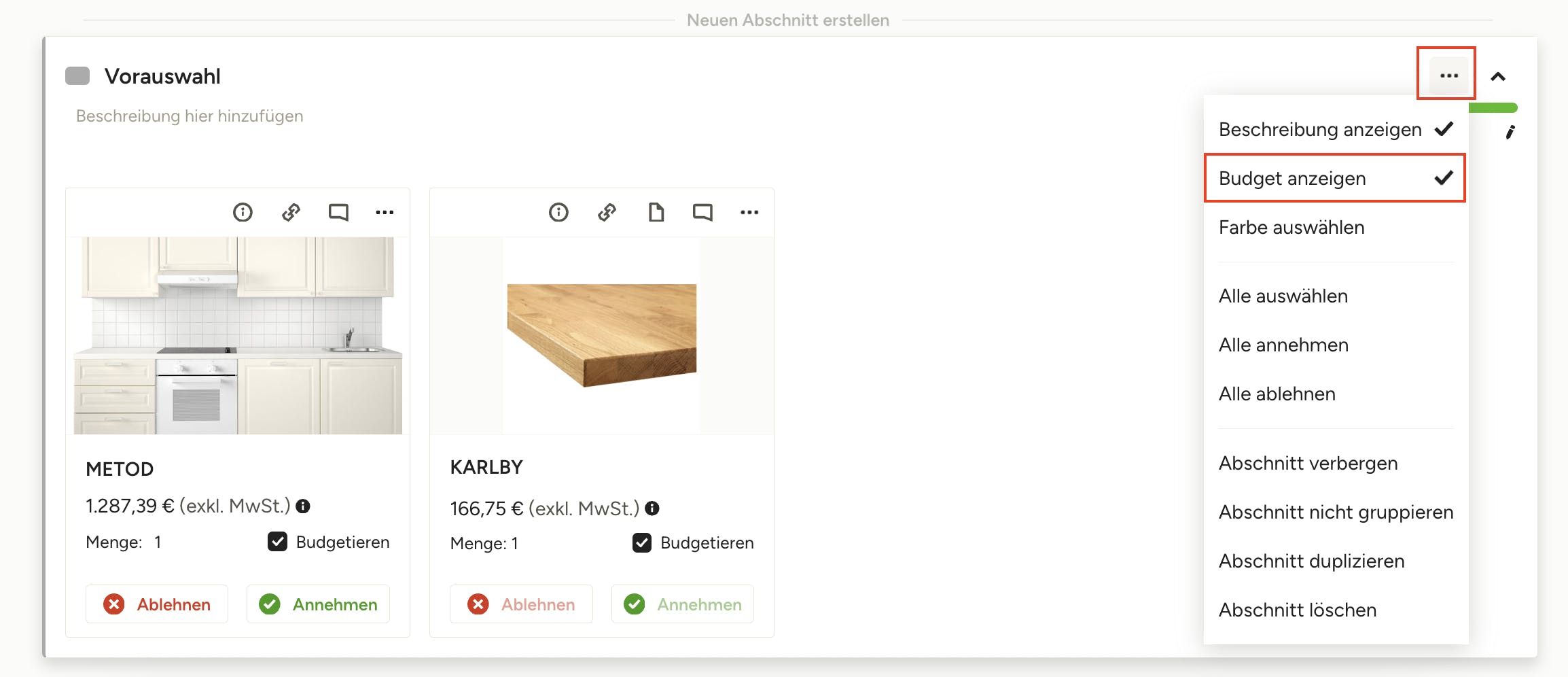Click the Beschreibung hier hinzufügen field
1568x677 pixels.
point(190,116)
